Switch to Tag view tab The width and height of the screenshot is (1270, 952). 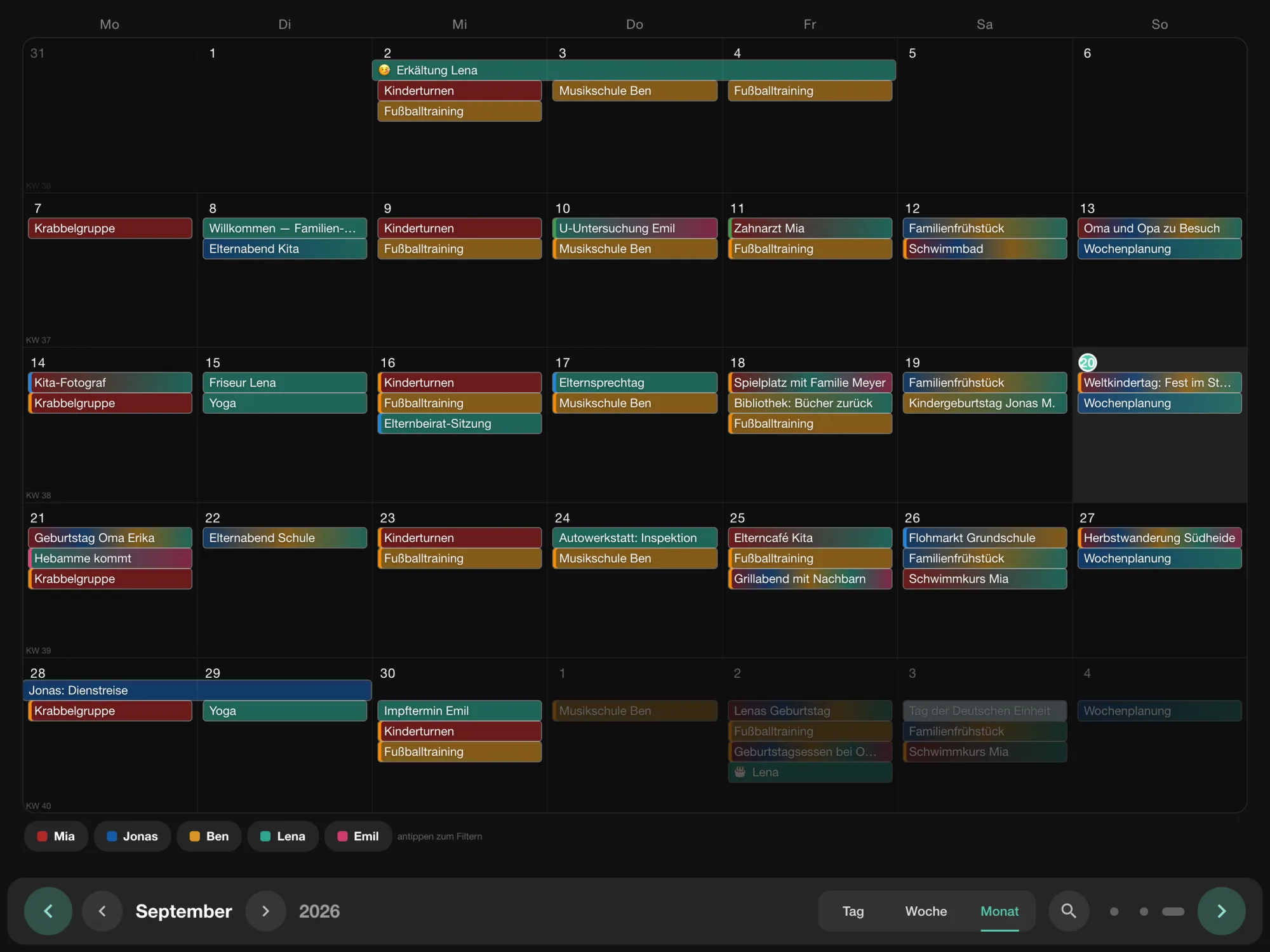(853, 911)
